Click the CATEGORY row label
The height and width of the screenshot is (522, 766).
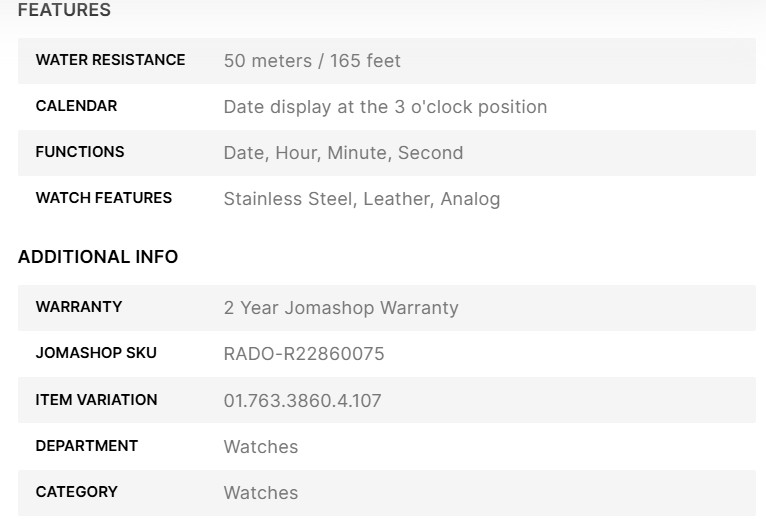(77, 492)
